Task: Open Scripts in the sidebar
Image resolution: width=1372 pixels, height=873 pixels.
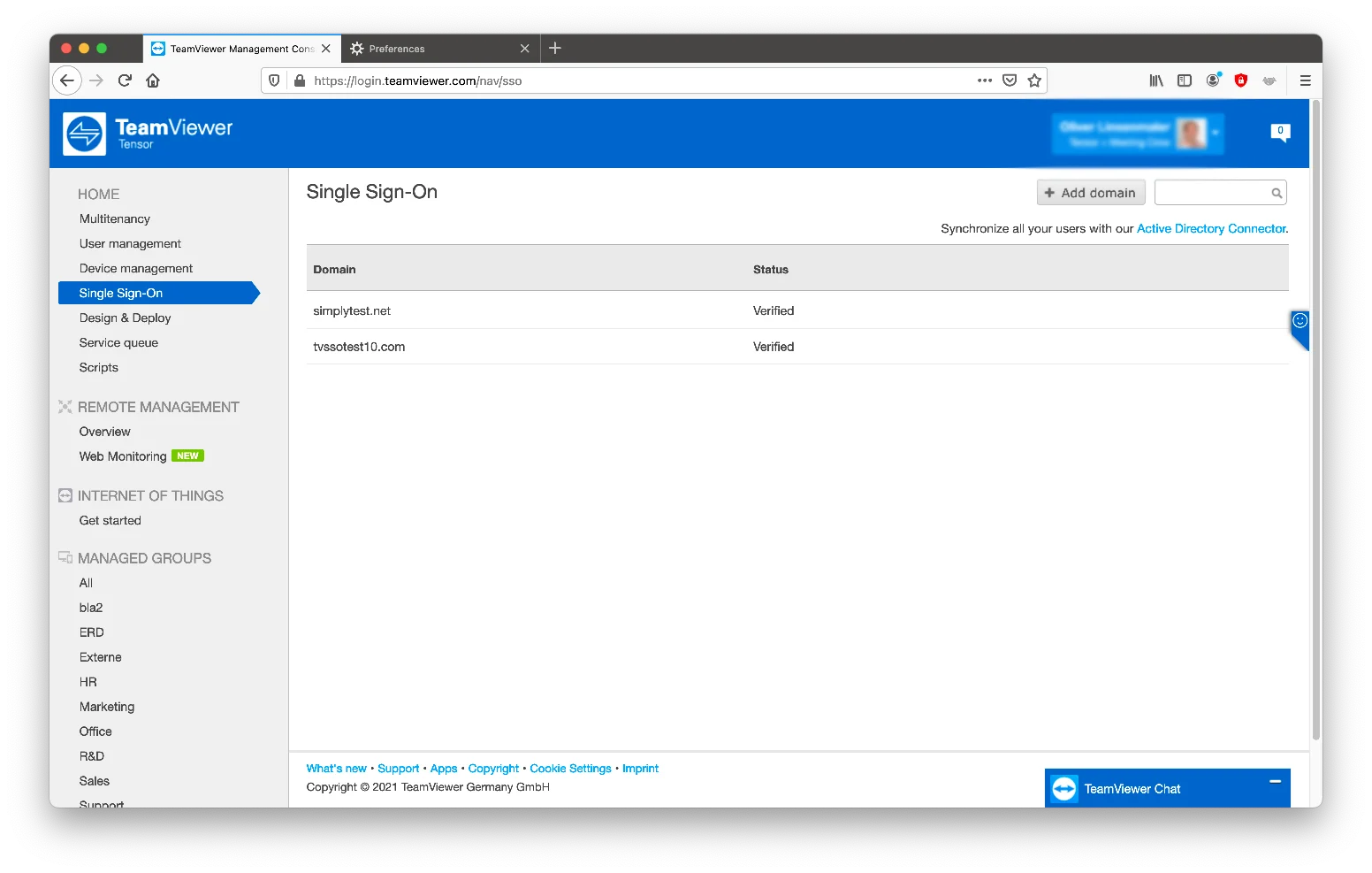Action: 98,367
